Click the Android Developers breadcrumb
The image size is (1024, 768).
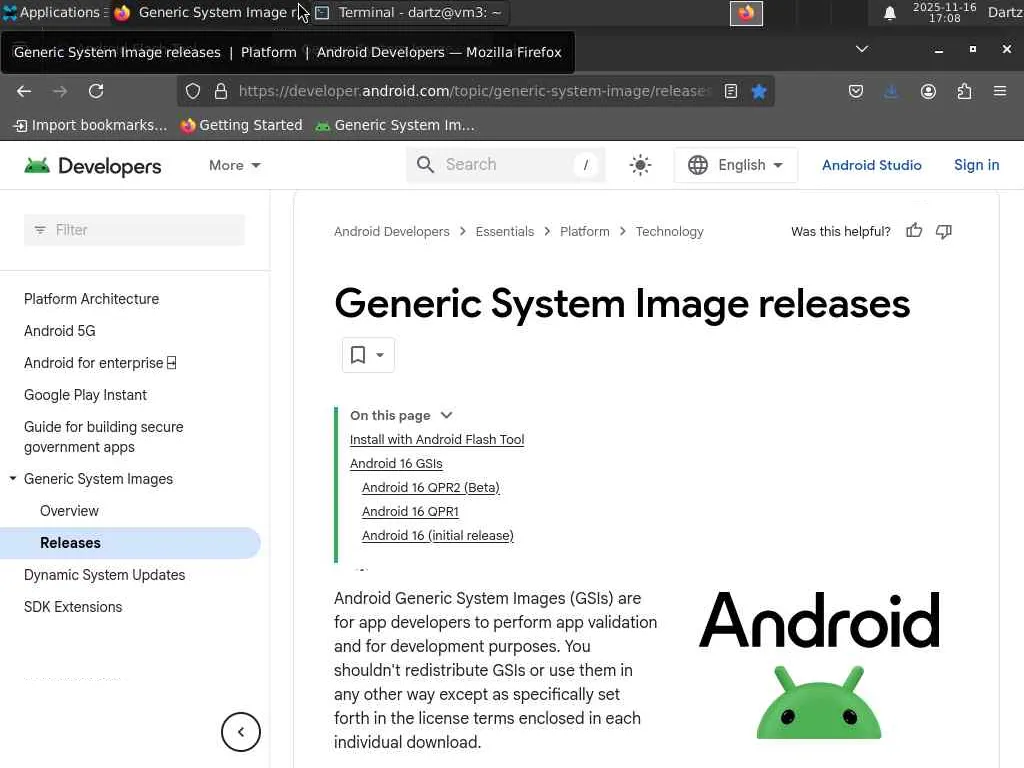click(391, 231)
